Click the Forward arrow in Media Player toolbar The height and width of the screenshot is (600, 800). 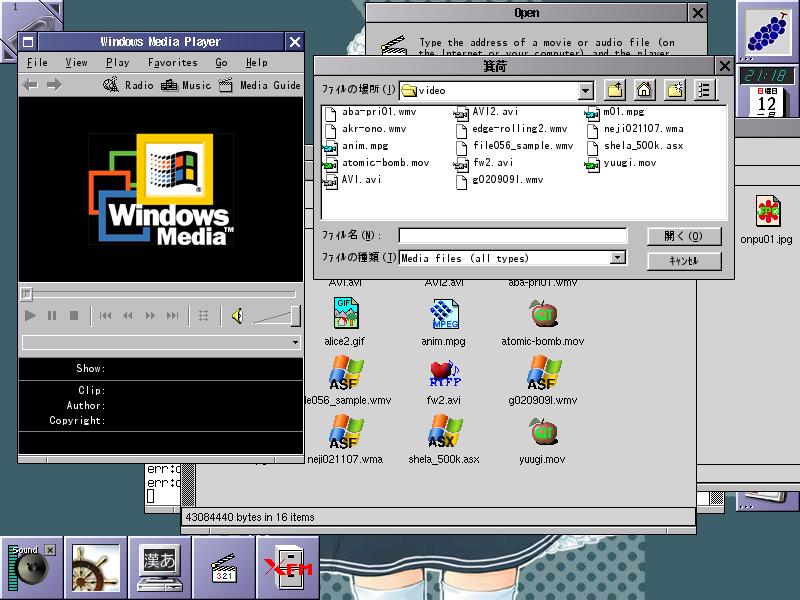point(54,85)
